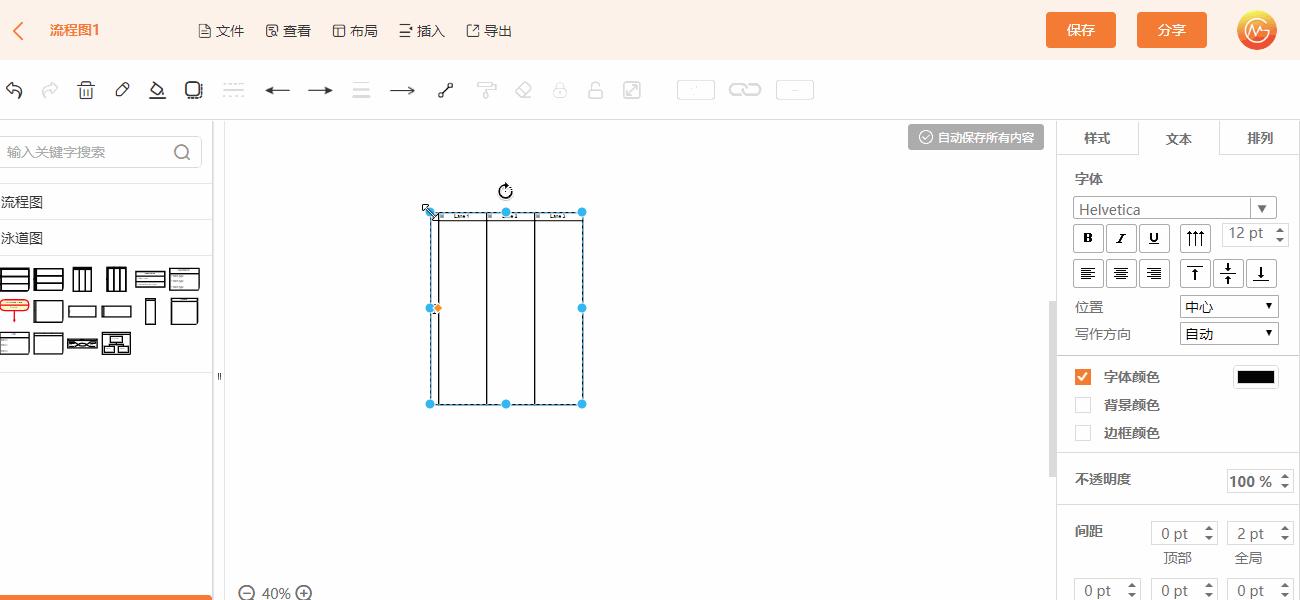1300x600 pixels.
Task: Open the 写作方向 dropdown set to 自动
Action: pyautogui.click(x=1229, y=334)
